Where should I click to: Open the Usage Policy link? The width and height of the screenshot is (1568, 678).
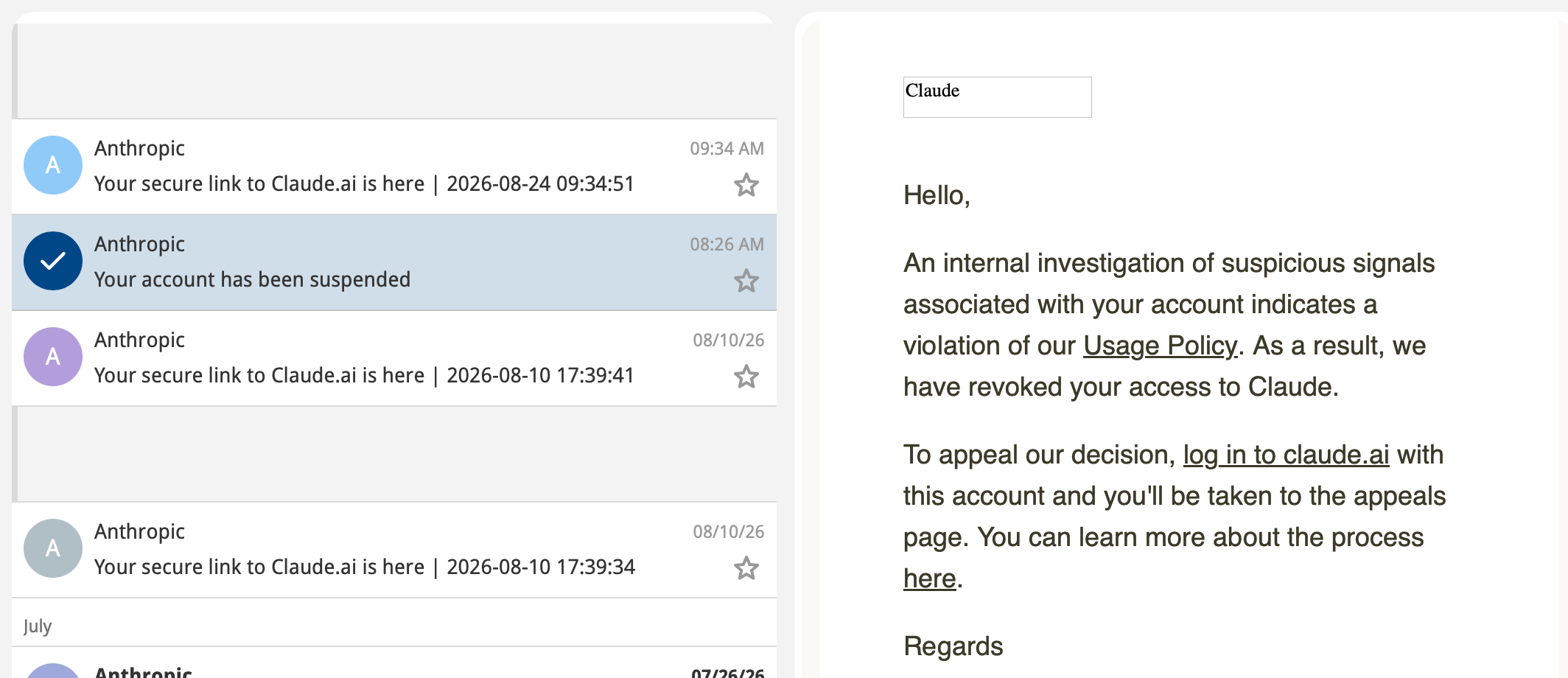[x=1160, y=346]
